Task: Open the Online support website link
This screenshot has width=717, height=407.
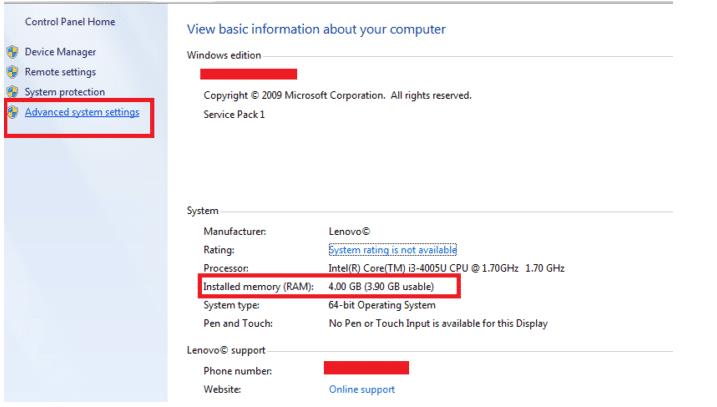Action: coord(362,389)
